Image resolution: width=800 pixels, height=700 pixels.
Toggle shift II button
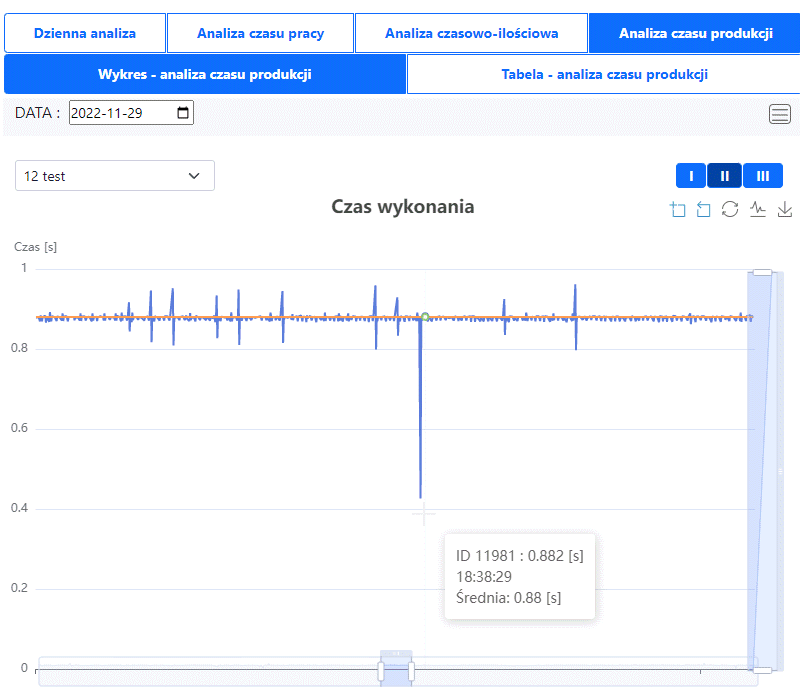(725, 175)
